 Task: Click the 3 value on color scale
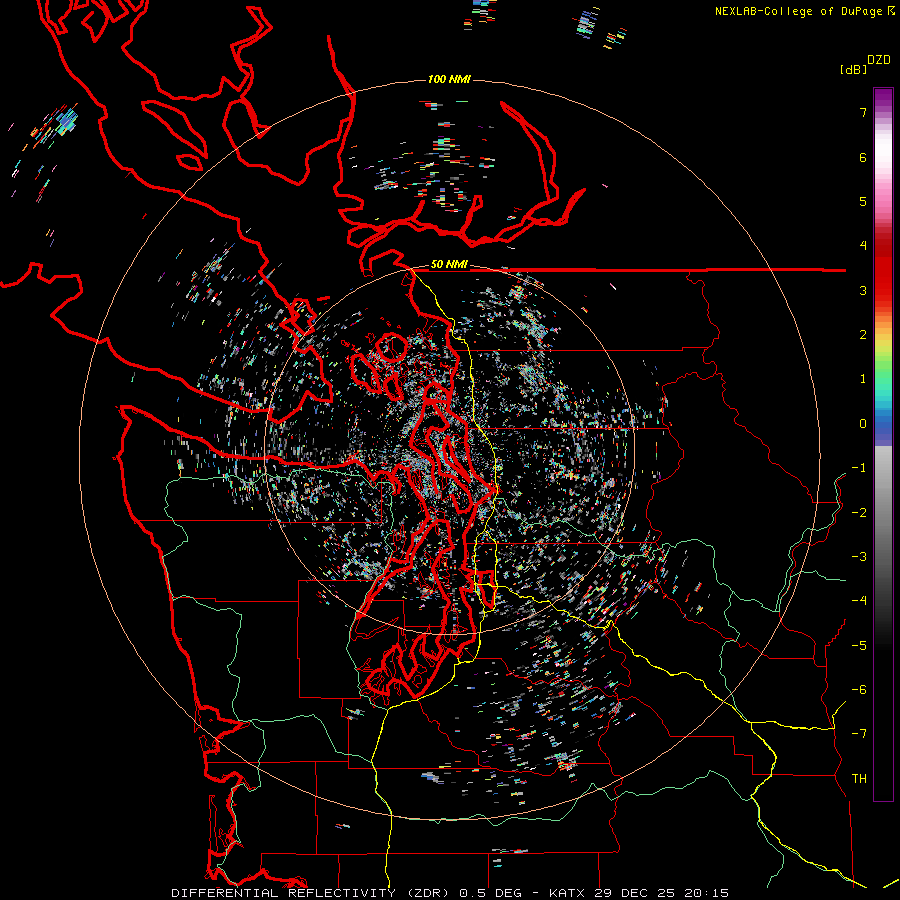pyautogui.click(x=863, y=290)
